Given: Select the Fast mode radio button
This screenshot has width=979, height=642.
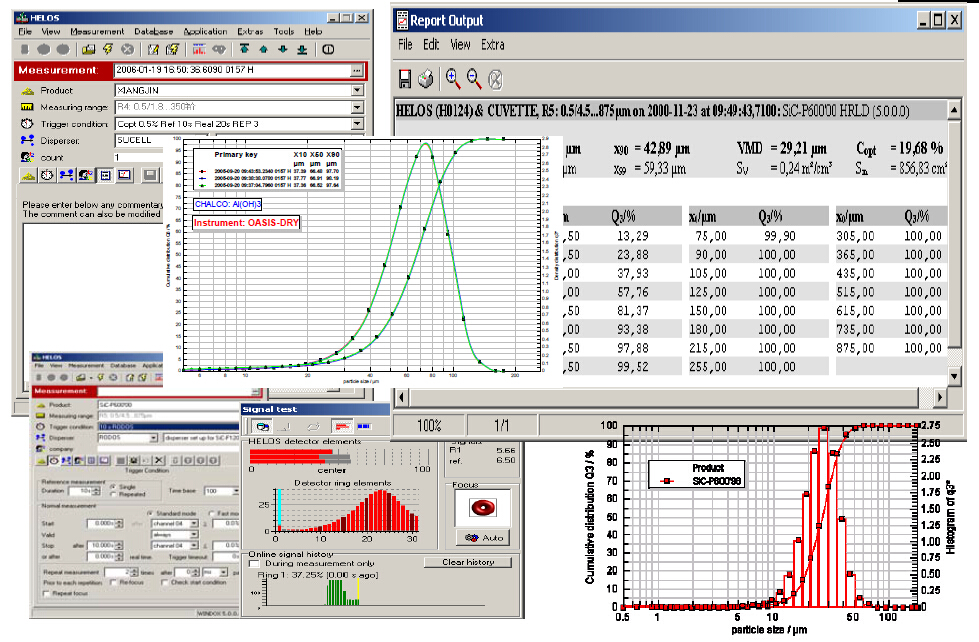Looking at the screenshot, I should tap(212, 513).
